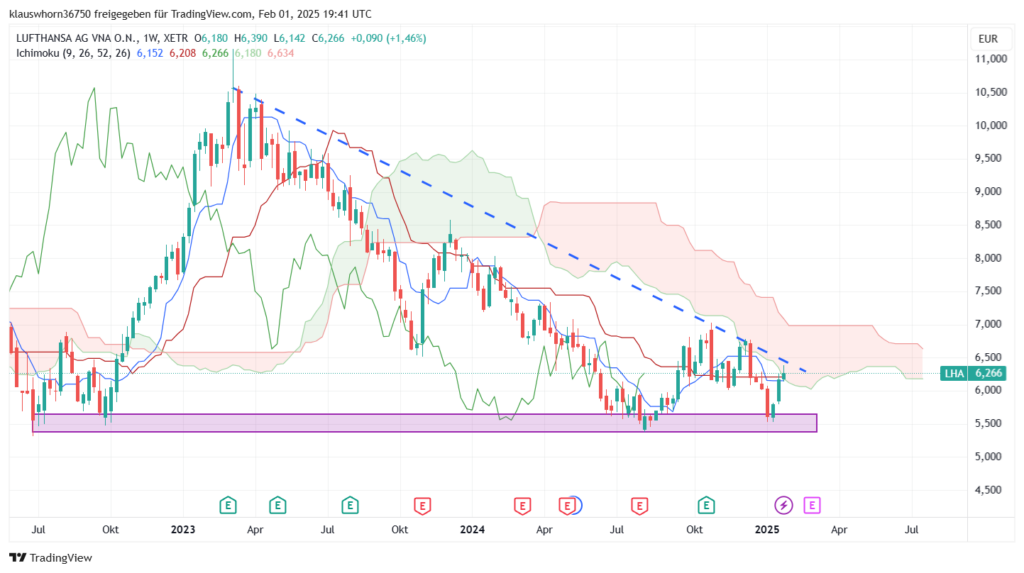
Task: Click the close value C6,266
Action: tap(328, 39)
